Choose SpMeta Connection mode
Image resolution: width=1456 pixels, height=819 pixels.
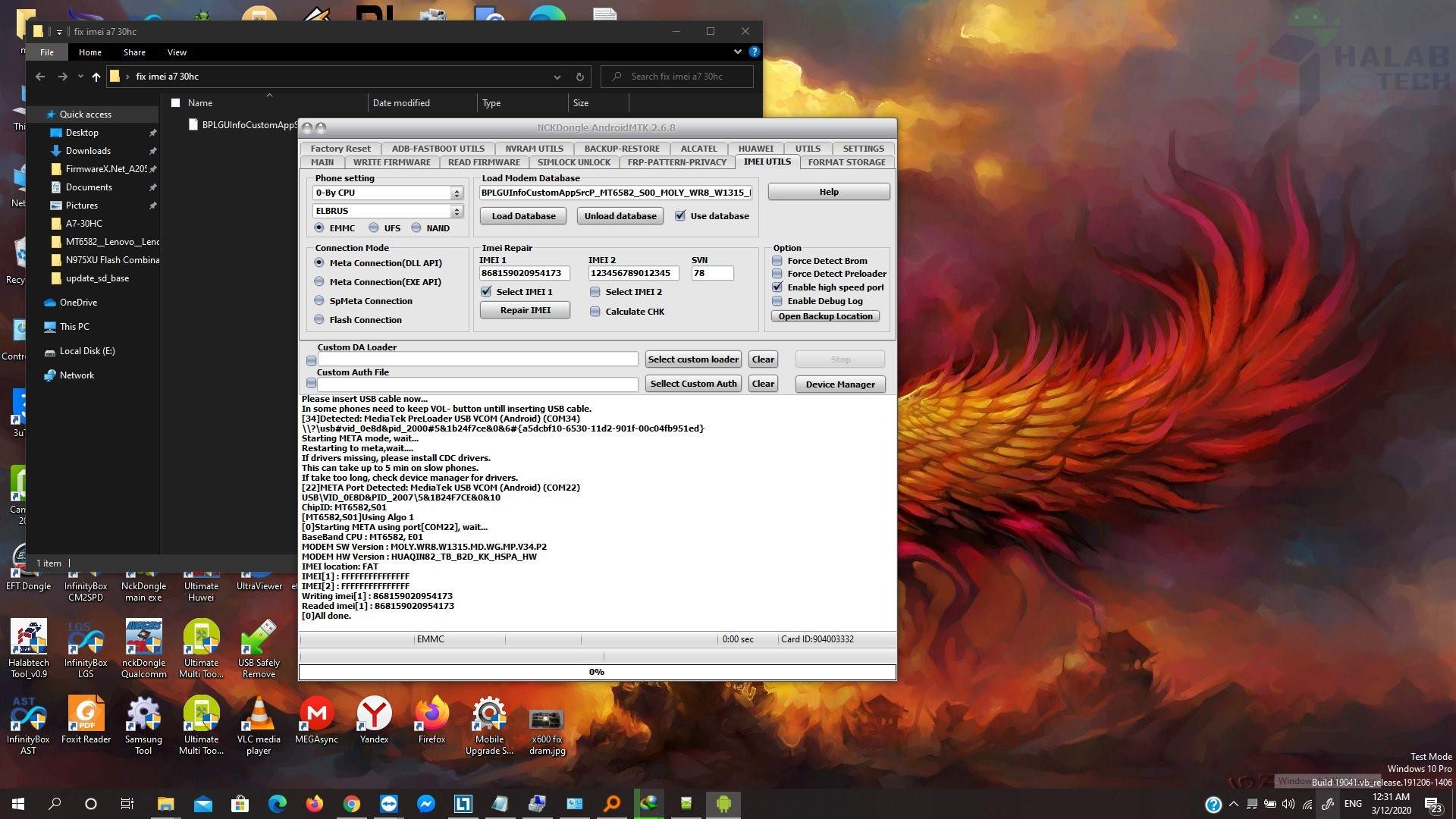(x=319, y=300)
